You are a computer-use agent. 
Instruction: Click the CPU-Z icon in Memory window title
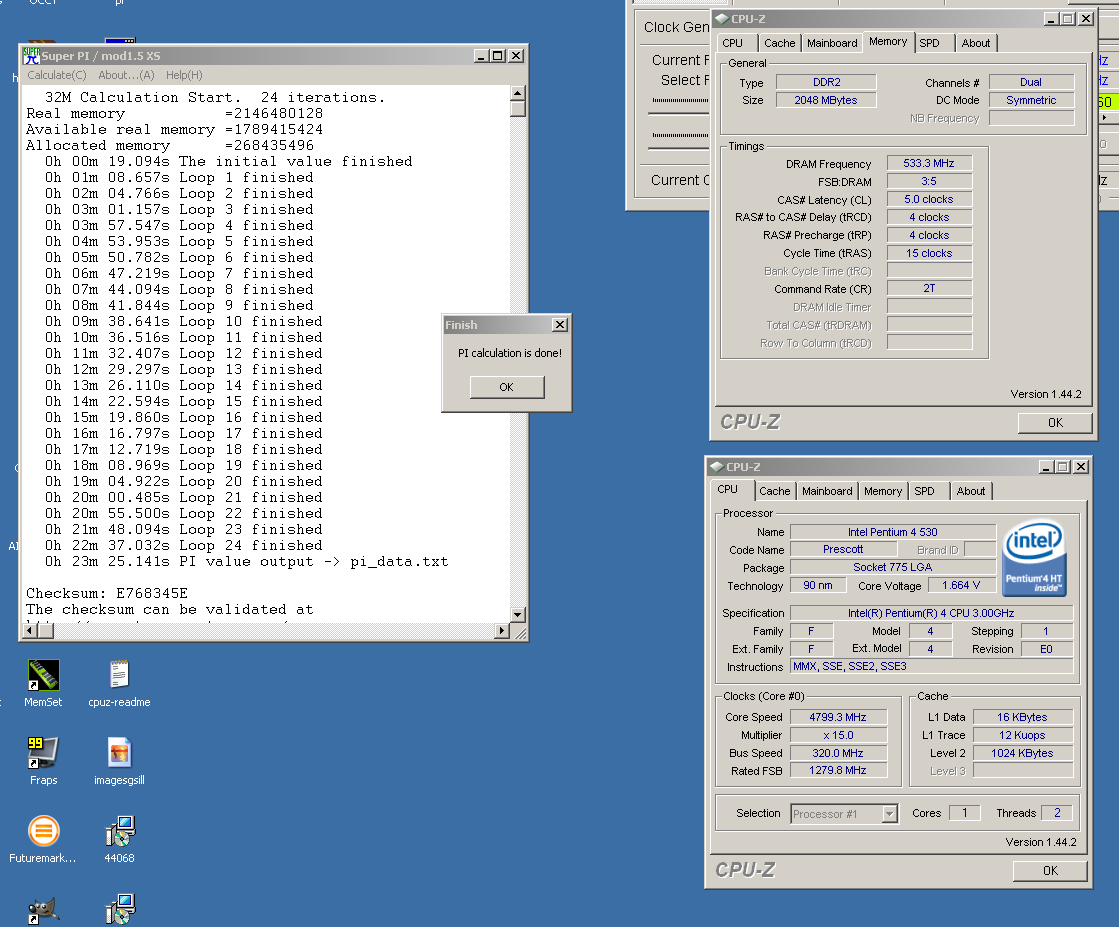[722, 19]
